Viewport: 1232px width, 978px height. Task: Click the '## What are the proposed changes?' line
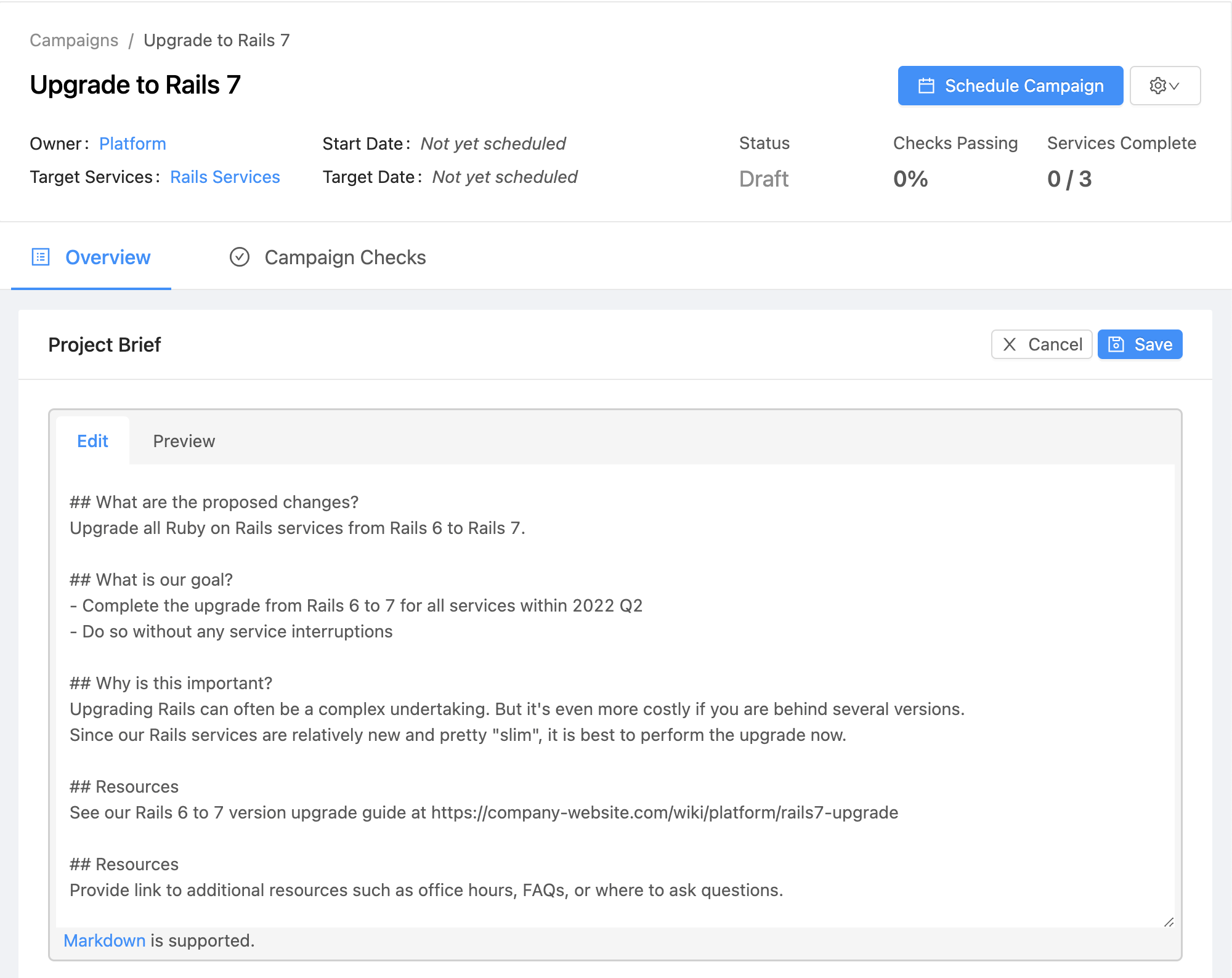[x=214, y=502]
